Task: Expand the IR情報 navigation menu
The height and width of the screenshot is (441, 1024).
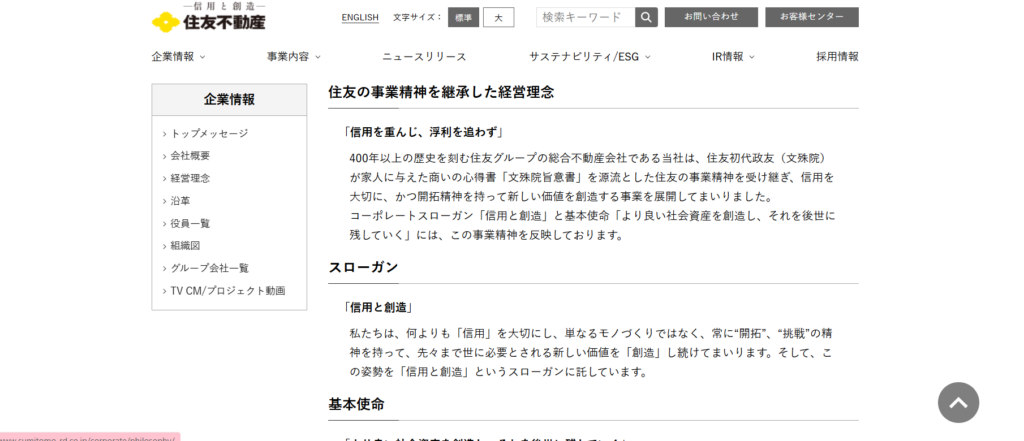Action: (x=732, y=57)
